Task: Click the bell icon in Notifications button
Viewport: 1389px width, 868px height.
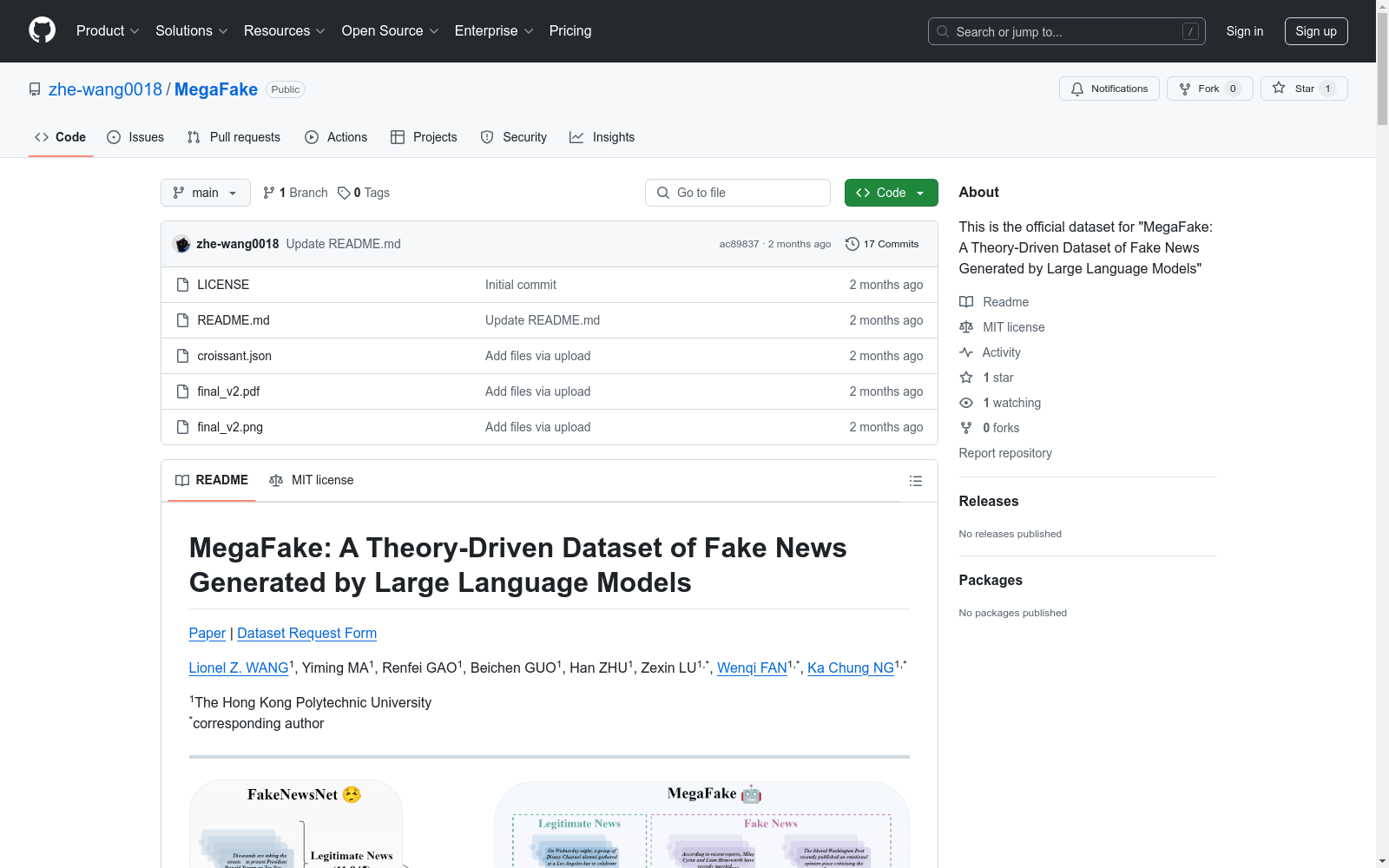Action: [1077, 89]
